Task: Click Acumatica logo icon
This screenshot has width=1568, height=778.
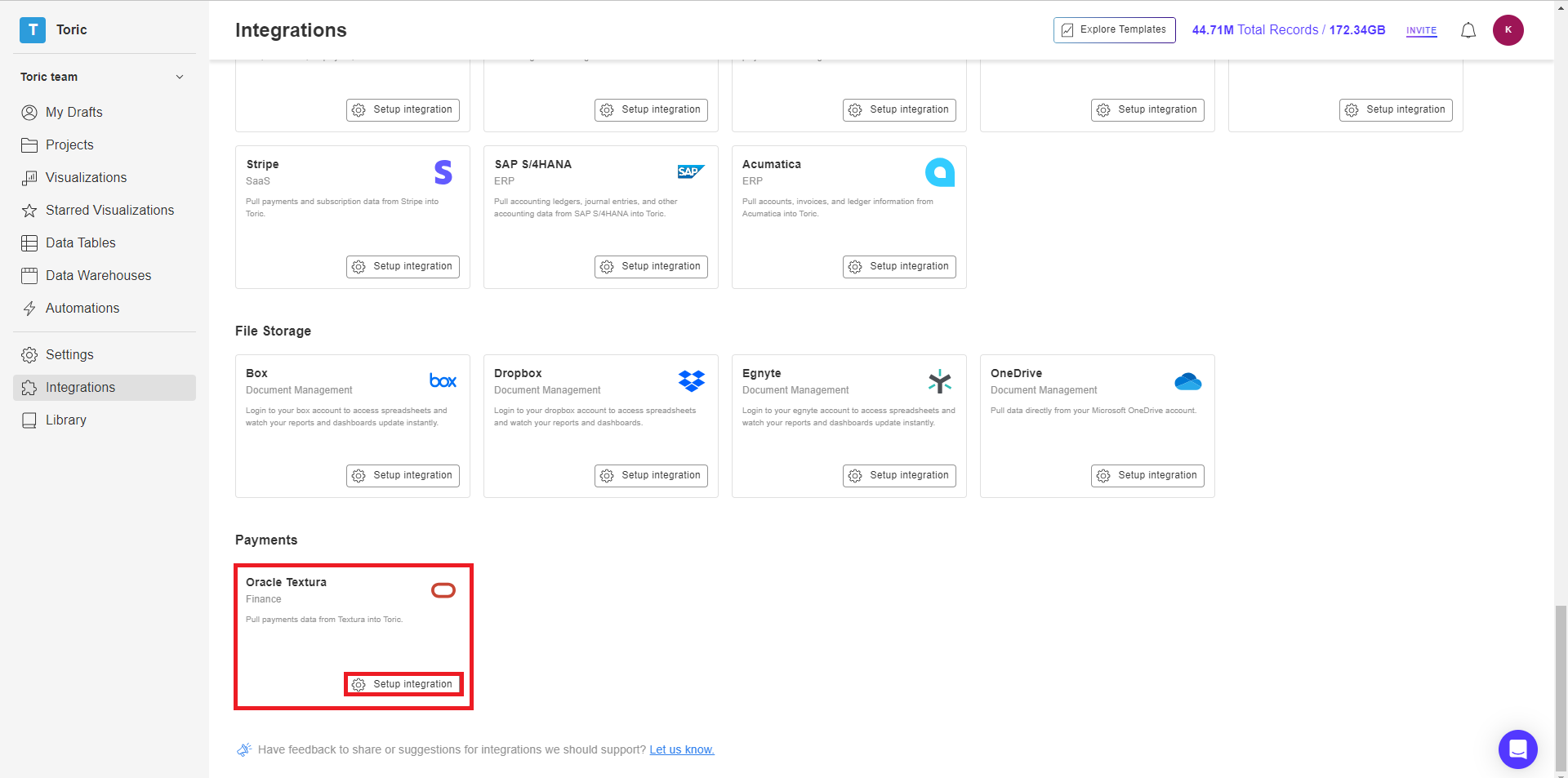Action: [x=939, y=172]
